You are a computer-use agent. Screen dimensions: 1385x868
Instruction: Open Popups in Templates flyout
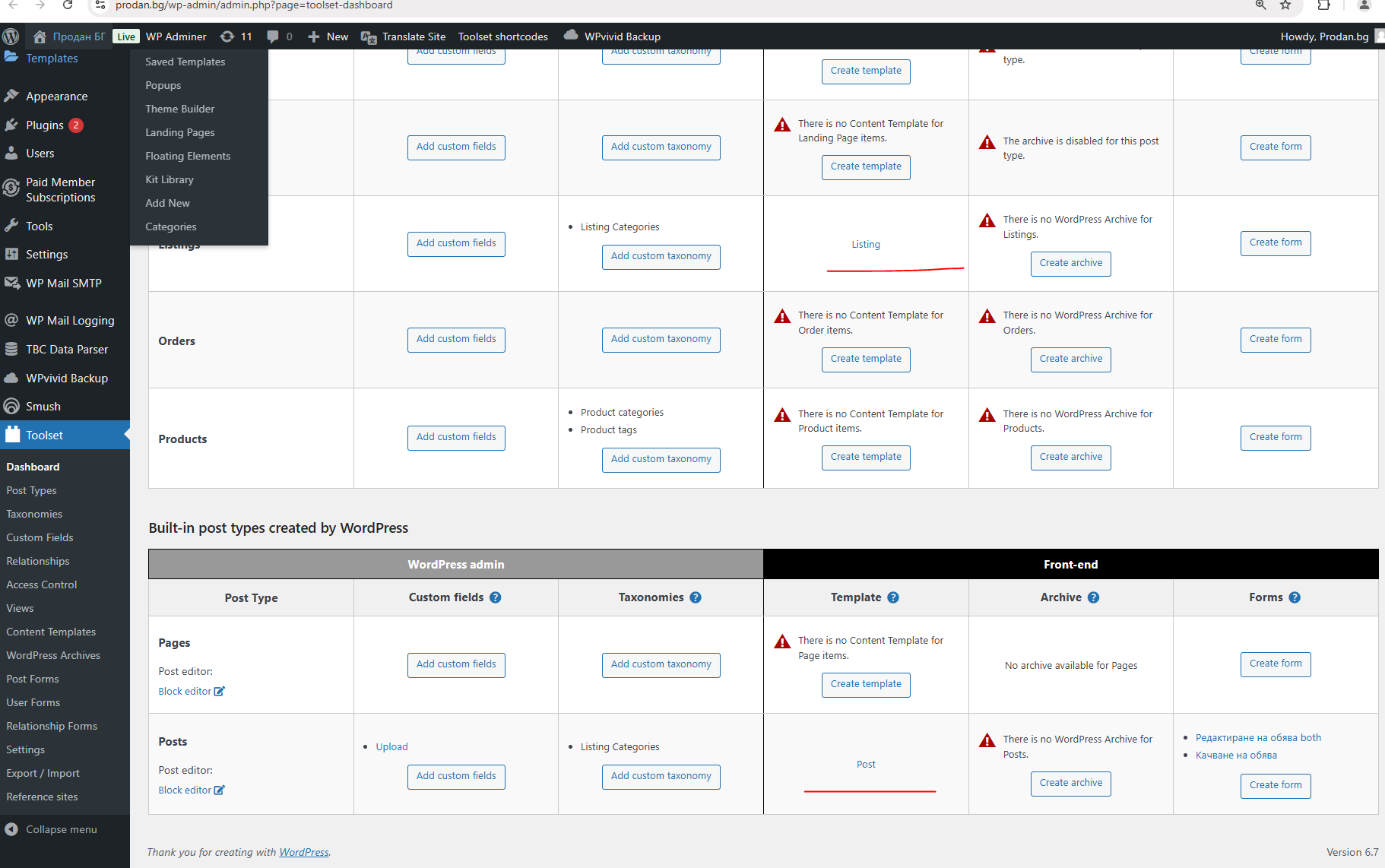163,85
